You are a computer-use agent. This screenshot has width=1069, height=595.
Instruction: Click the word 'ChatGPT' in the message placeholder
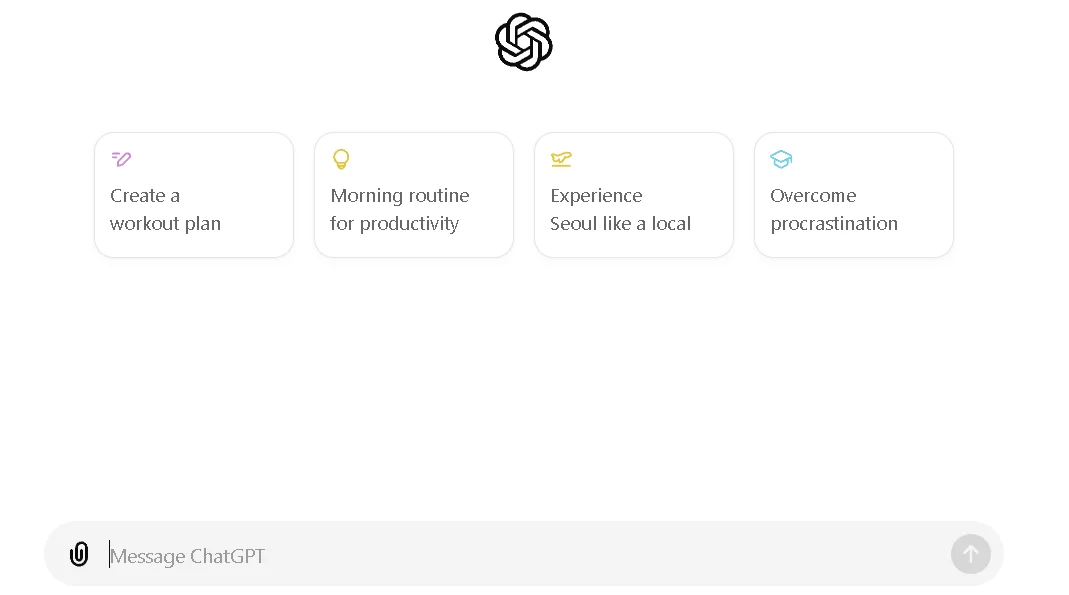click(x=227, y=556)
